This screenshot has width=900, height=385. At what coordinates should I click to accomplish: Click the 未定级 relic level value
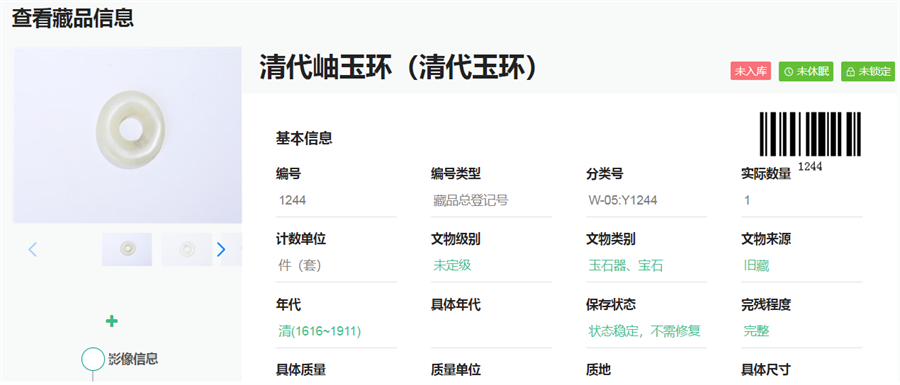click(x=452, y=266)
